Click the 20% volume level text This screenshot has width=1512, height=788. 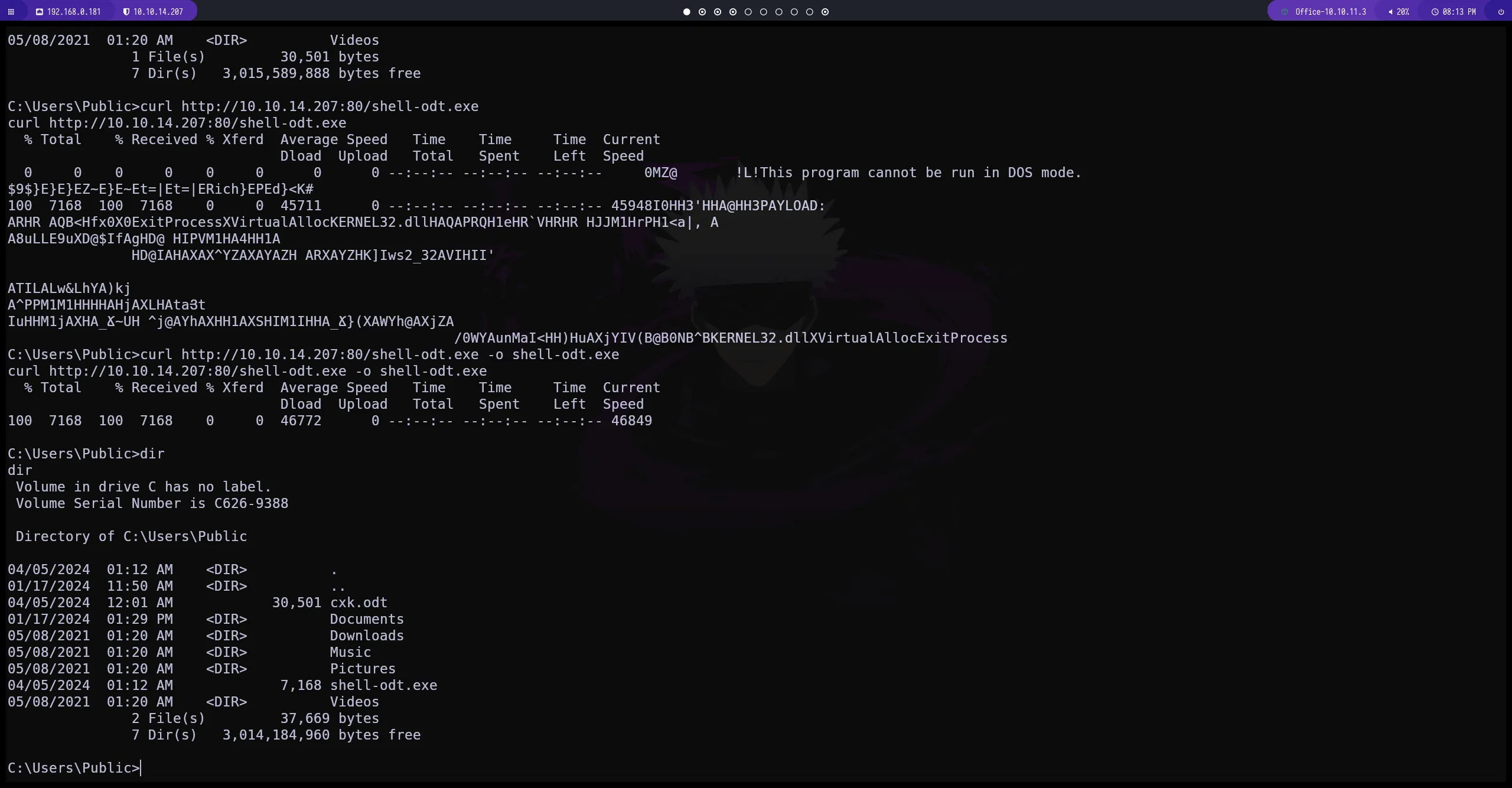point(1403,12)
